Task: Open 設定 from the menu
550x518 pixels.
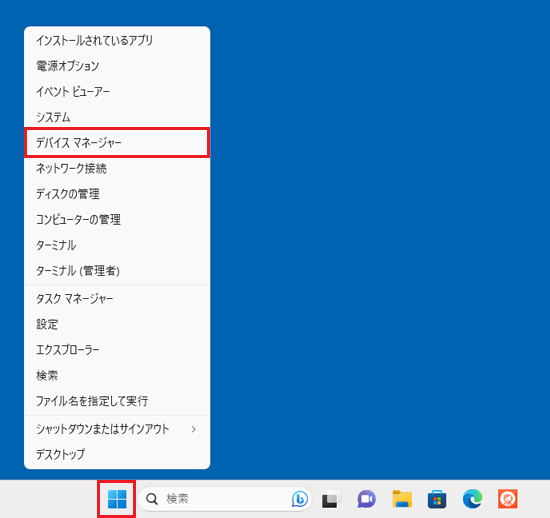Action: click(x=117, y=325)
